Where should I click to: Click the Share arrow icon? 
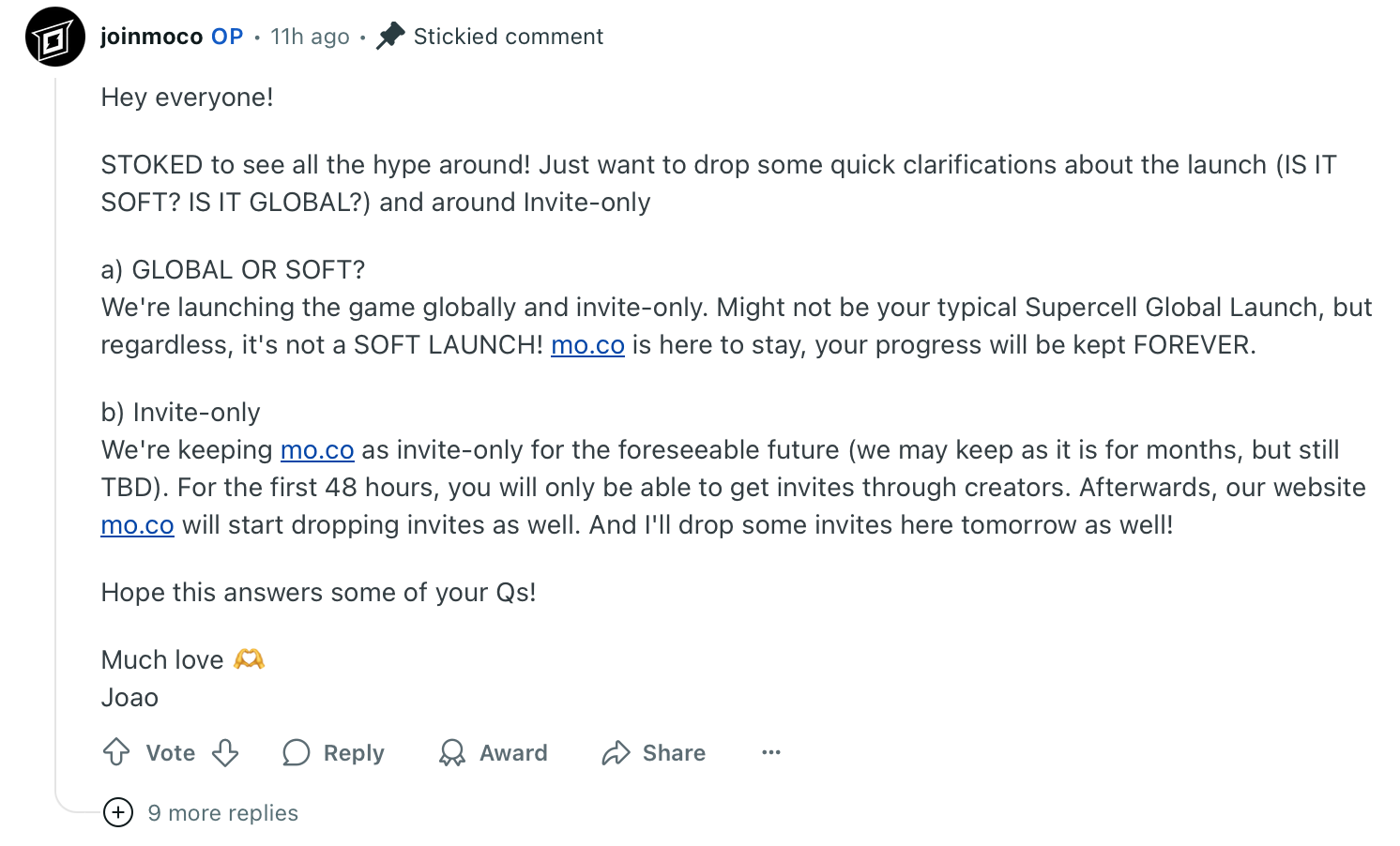(x=616, y=752)
